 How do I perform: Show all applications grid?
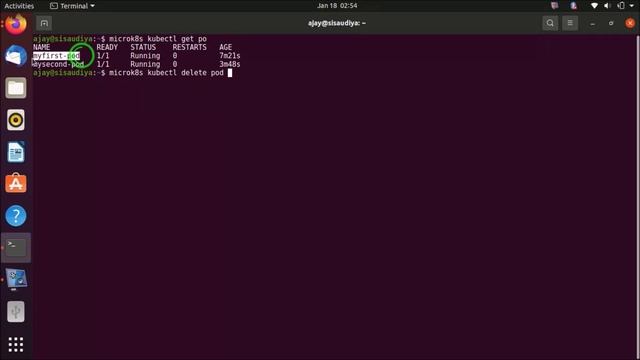pyautogui.click(x=16, y=344)
